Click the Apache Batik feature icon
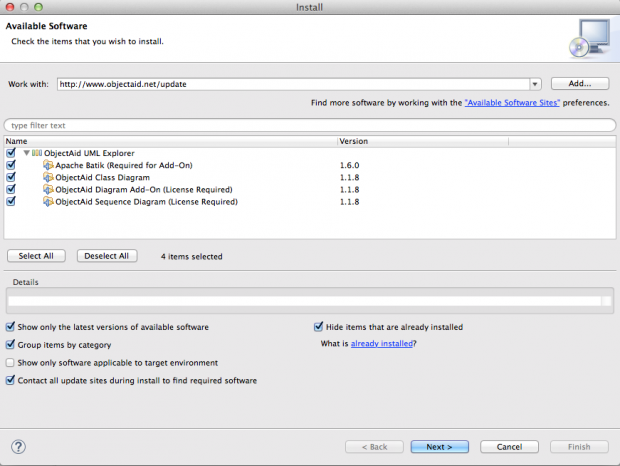Viewport: 620px width, 466px height. (48, 164)
